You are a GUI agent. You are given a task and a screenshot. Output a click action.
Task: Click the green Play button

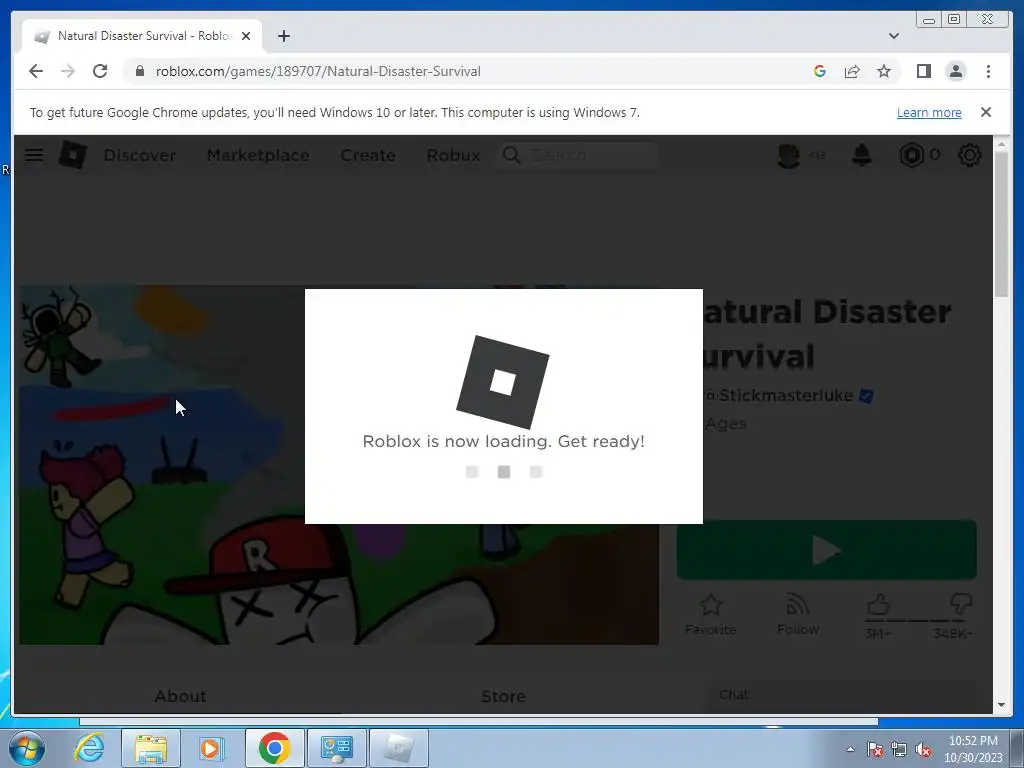click(827, 550)
